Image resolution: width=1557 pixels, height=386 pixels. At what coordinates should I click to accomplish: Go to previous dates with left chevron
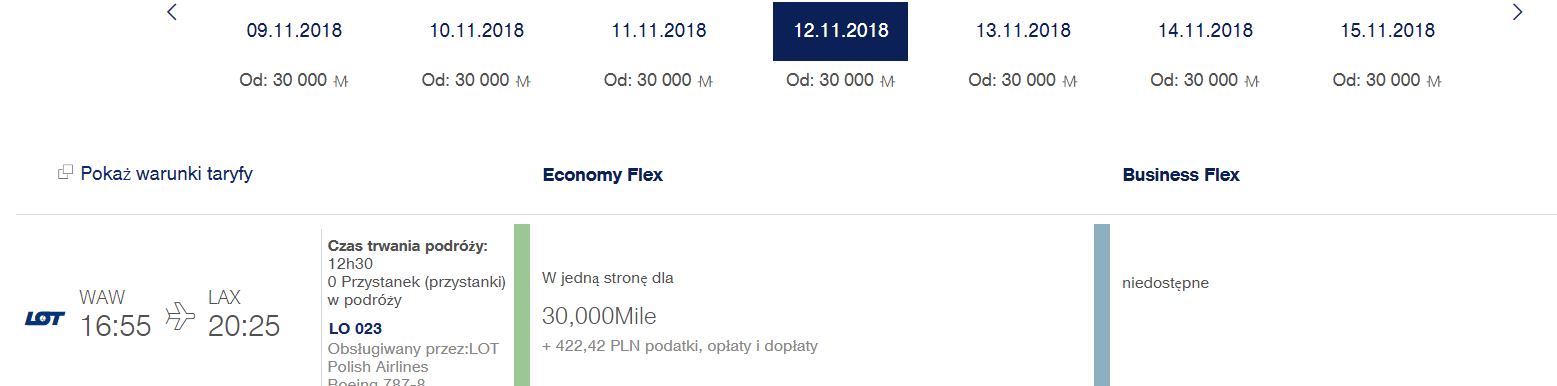tap(171, 12)
